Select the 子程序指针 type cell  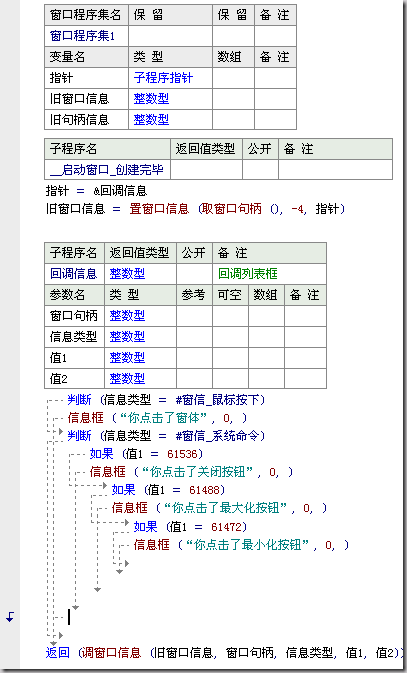pyautogui.click(x=170, y=78)
